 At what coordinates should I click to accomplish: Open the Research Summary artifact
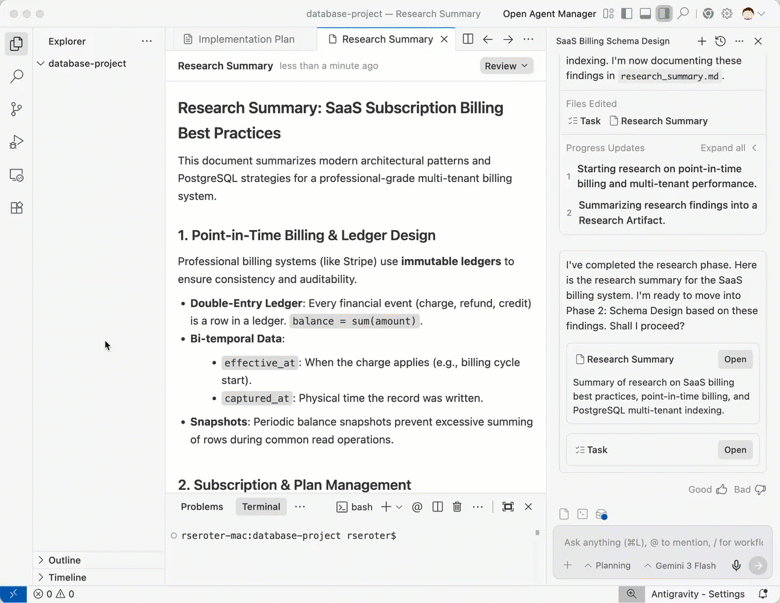point(735,359)
